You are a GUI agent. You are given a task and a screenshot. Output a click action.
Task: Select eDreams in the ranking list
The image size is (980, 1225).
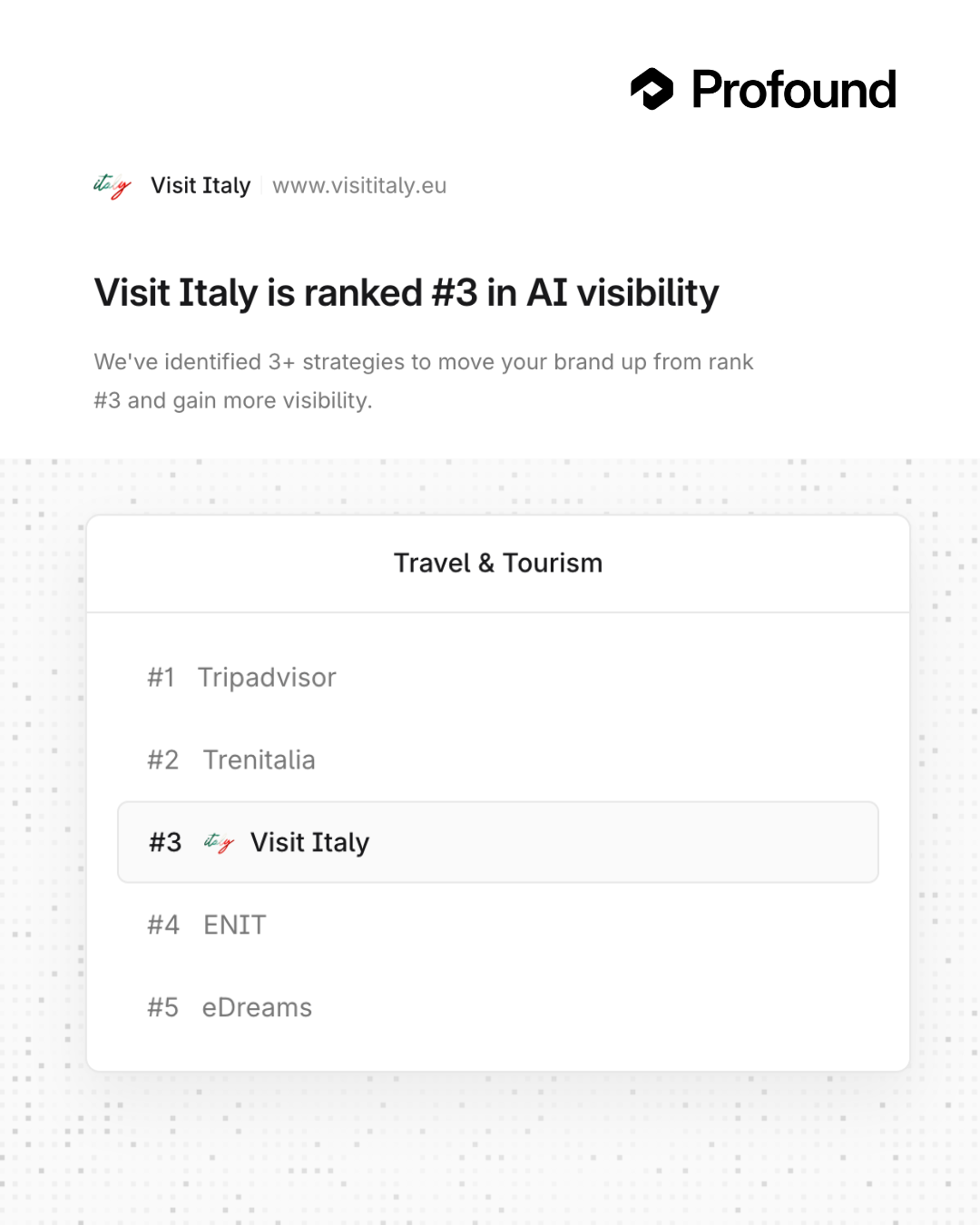[x=257, y=1008]
